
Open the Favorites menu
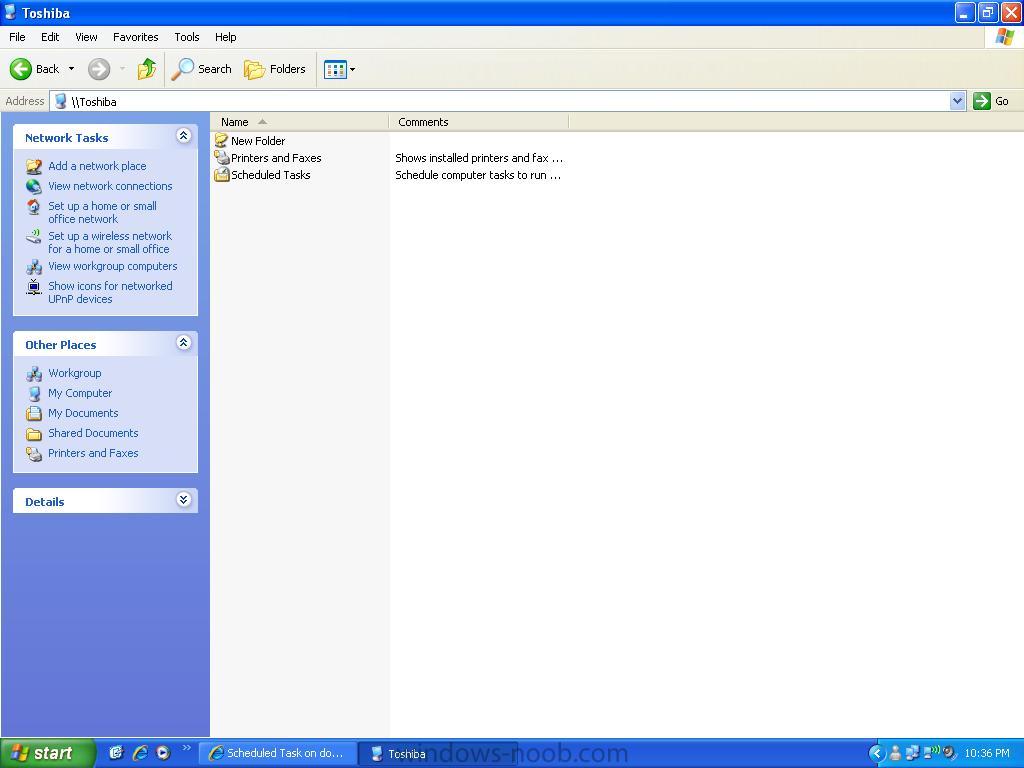[x=135, y=37]
